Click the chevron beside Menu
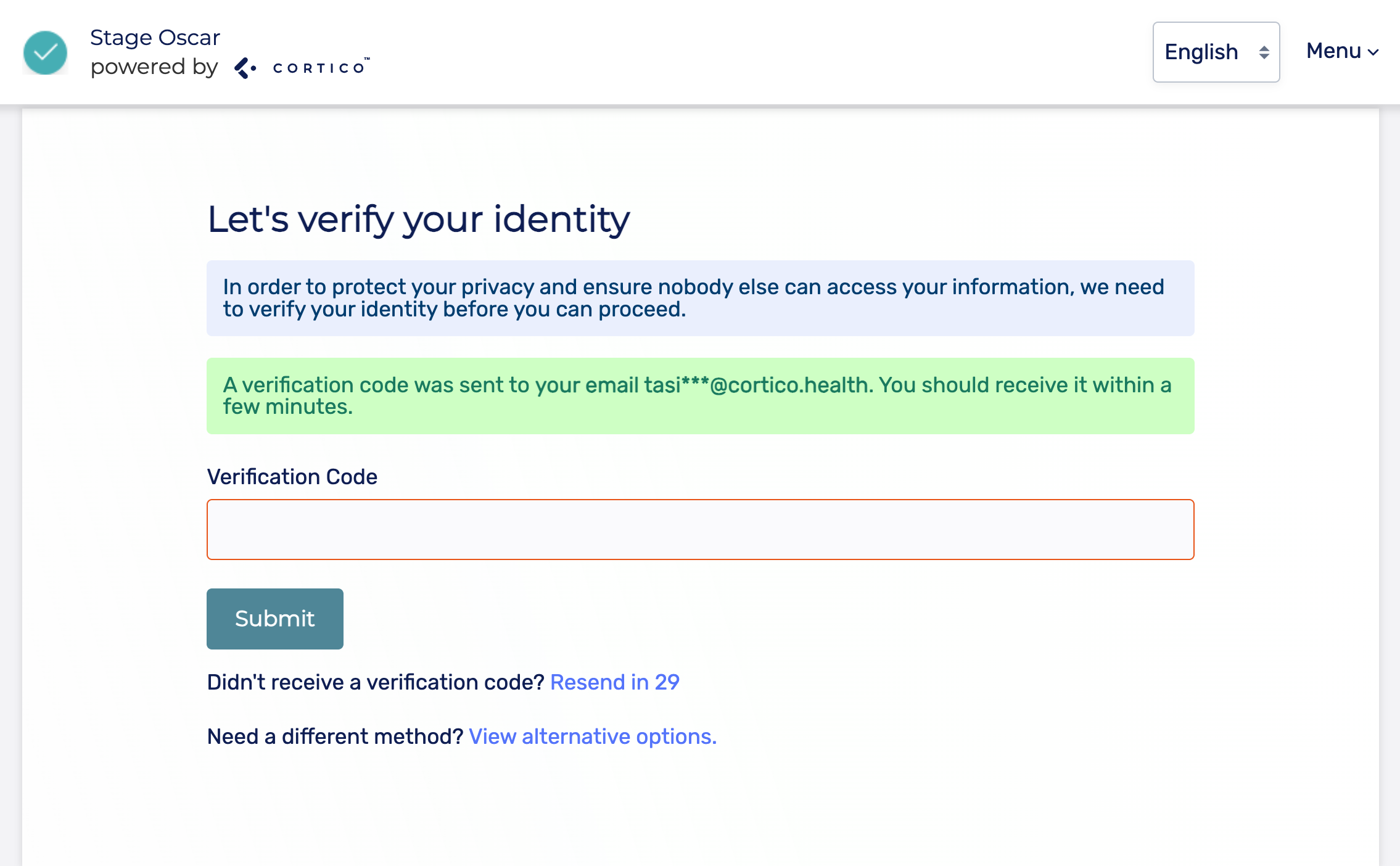The height and width of the screenshot is (866, 1400). 1373,52
